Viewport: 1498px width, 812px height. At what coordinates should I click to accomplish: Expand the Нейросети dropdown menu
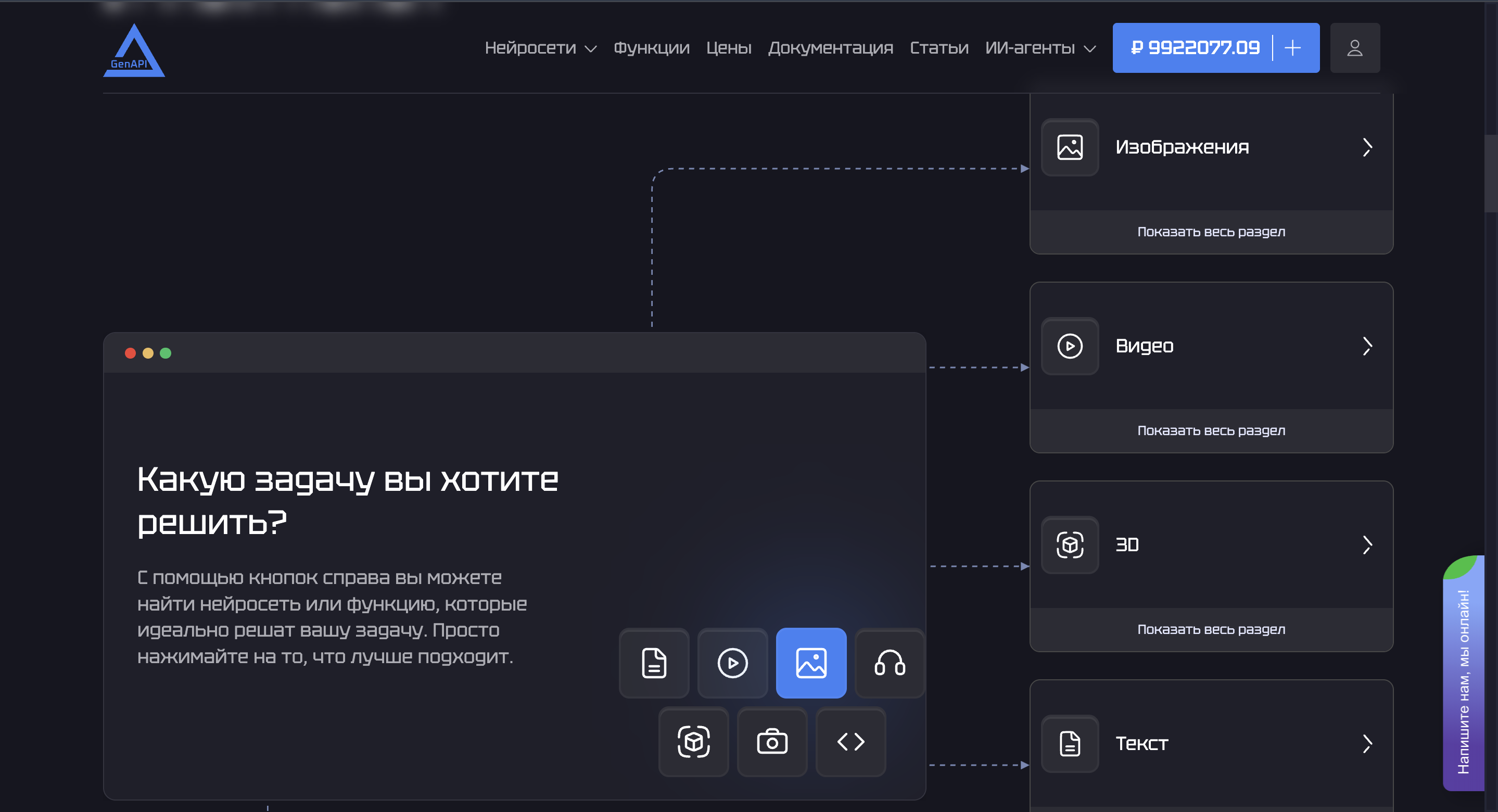tap(540, 48)
